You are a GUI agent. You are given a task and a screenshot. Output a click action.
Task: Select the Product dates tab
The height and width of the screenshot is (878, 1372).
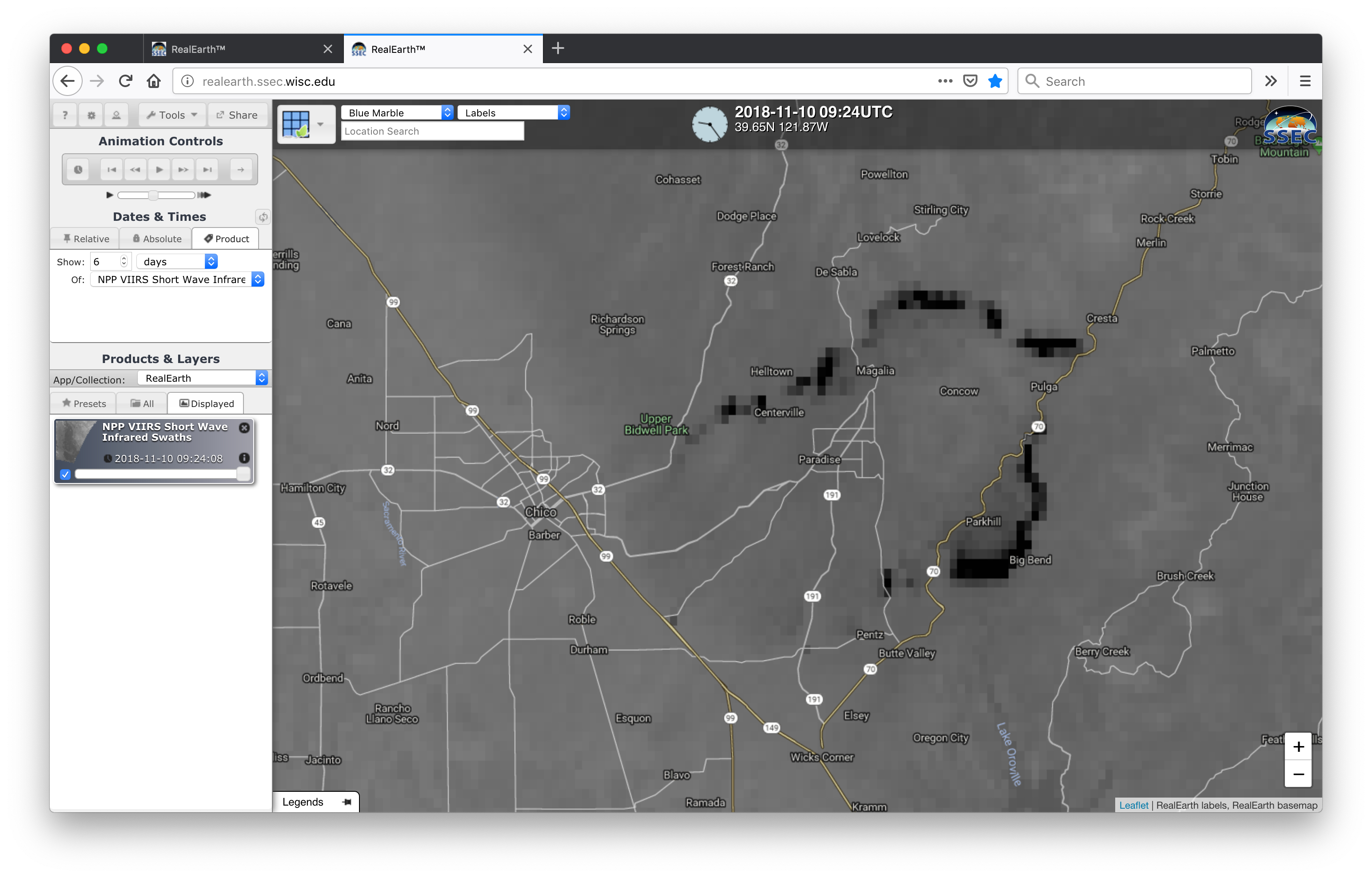click(x=226, y=238)
